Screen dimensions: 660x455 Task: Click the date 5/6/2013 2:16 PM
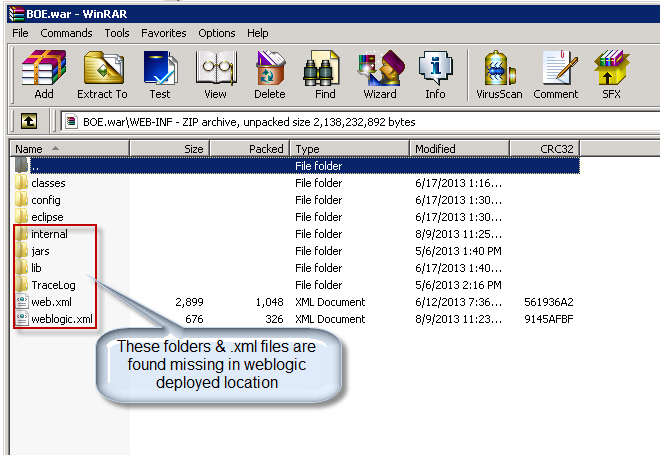[458, 285]
